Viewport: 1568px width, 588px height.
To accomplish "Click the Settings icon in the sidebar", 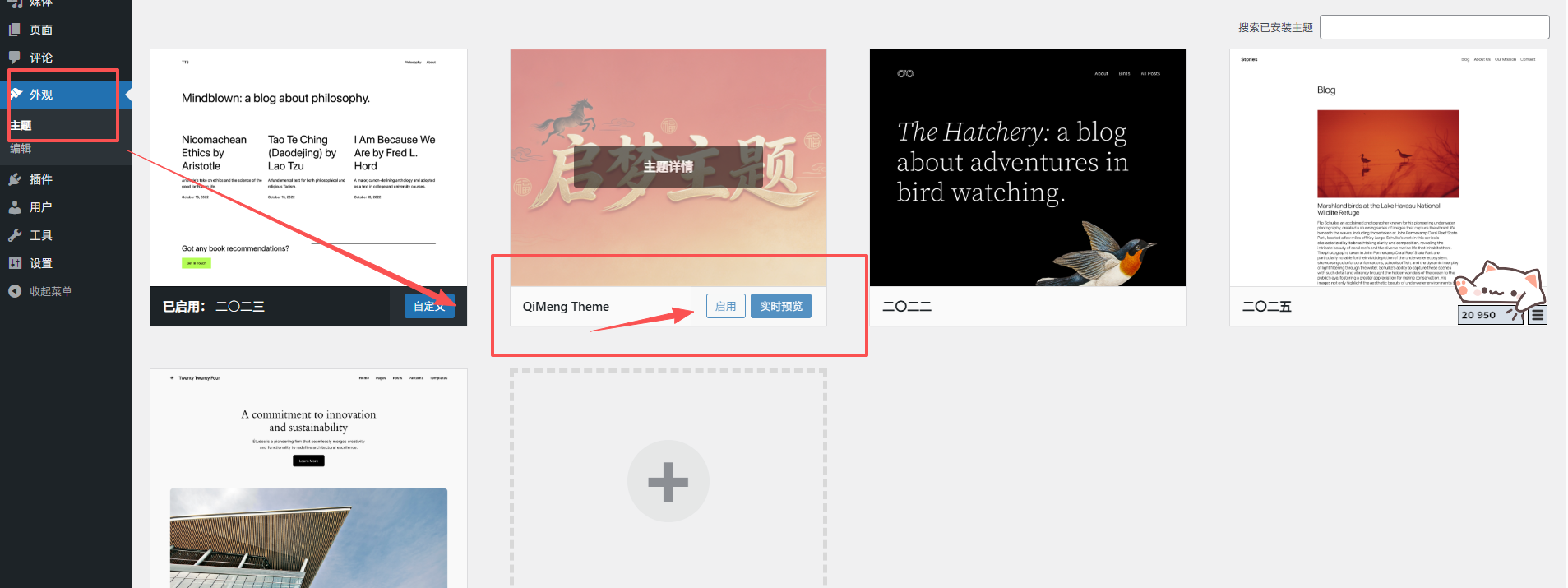I will tap(15, 263).
